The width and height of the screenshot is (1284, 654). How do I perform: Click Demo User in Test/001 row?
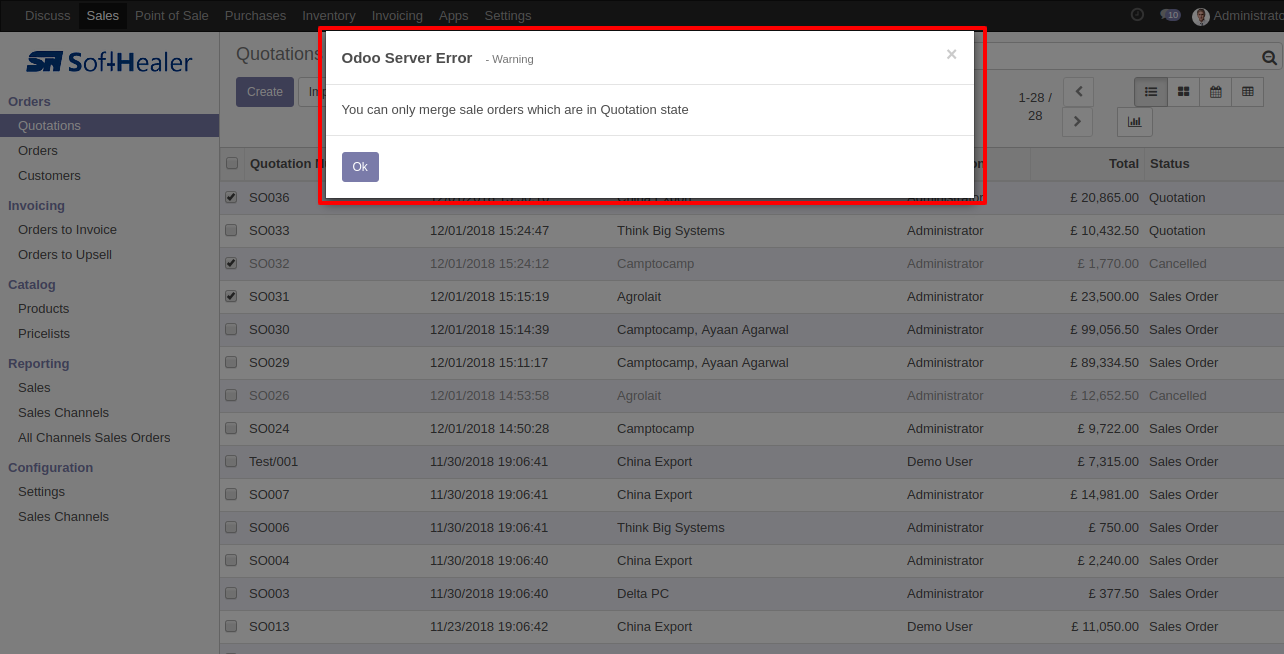point(939,461)
